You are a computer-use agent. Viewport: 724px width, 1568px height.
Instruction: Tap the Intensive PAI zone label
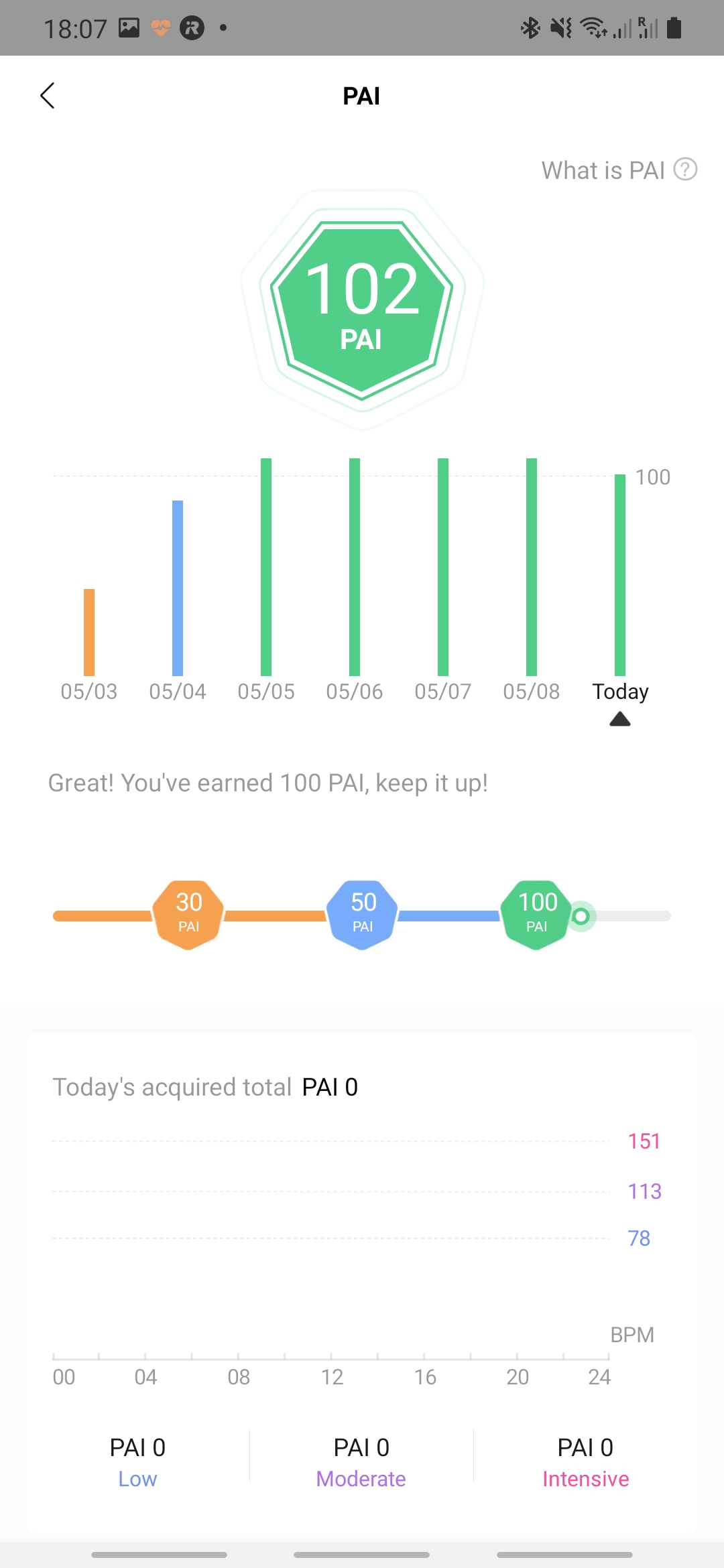tap(585, 1479)
